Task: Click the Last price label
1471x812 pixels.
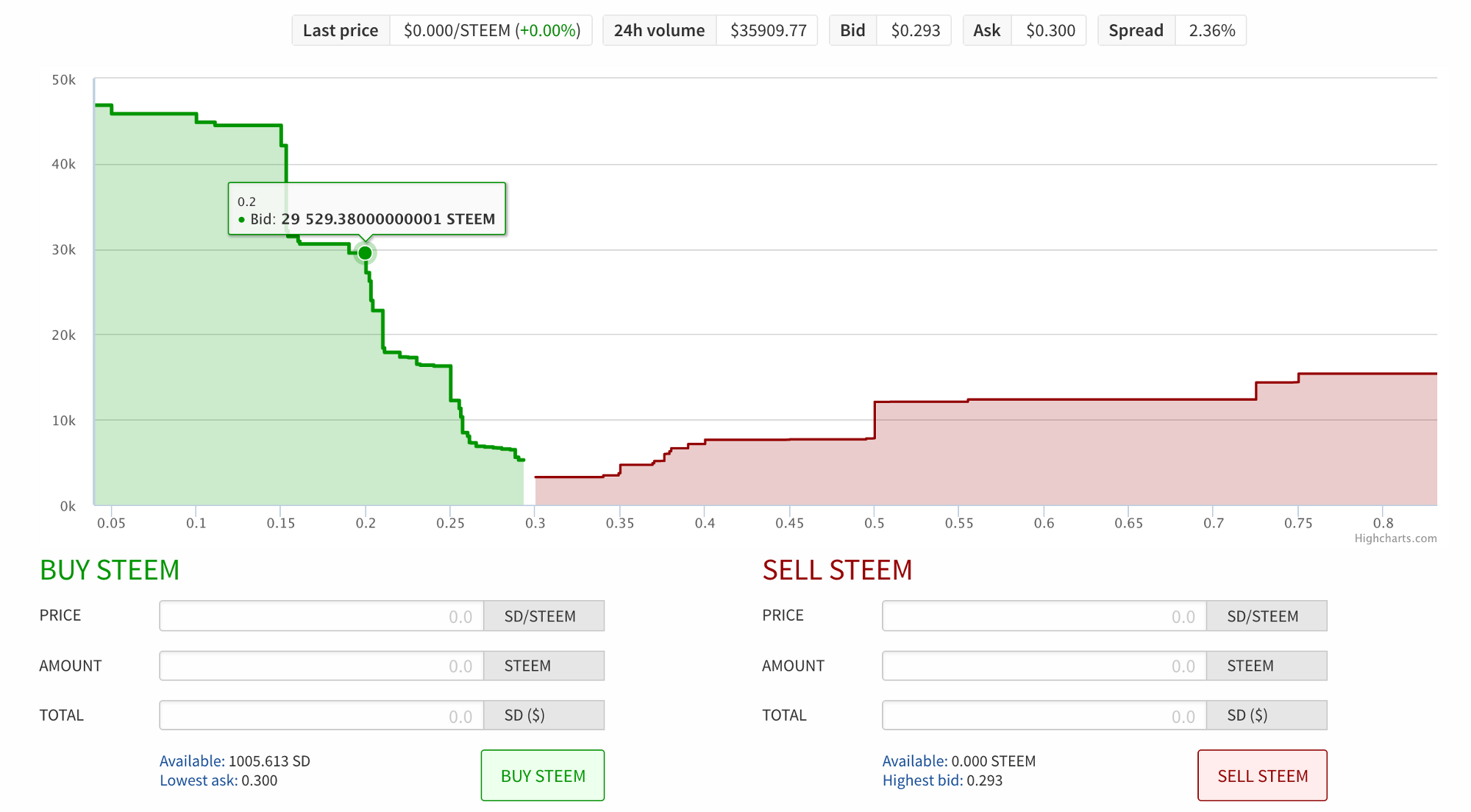Action: pos(341,30)
